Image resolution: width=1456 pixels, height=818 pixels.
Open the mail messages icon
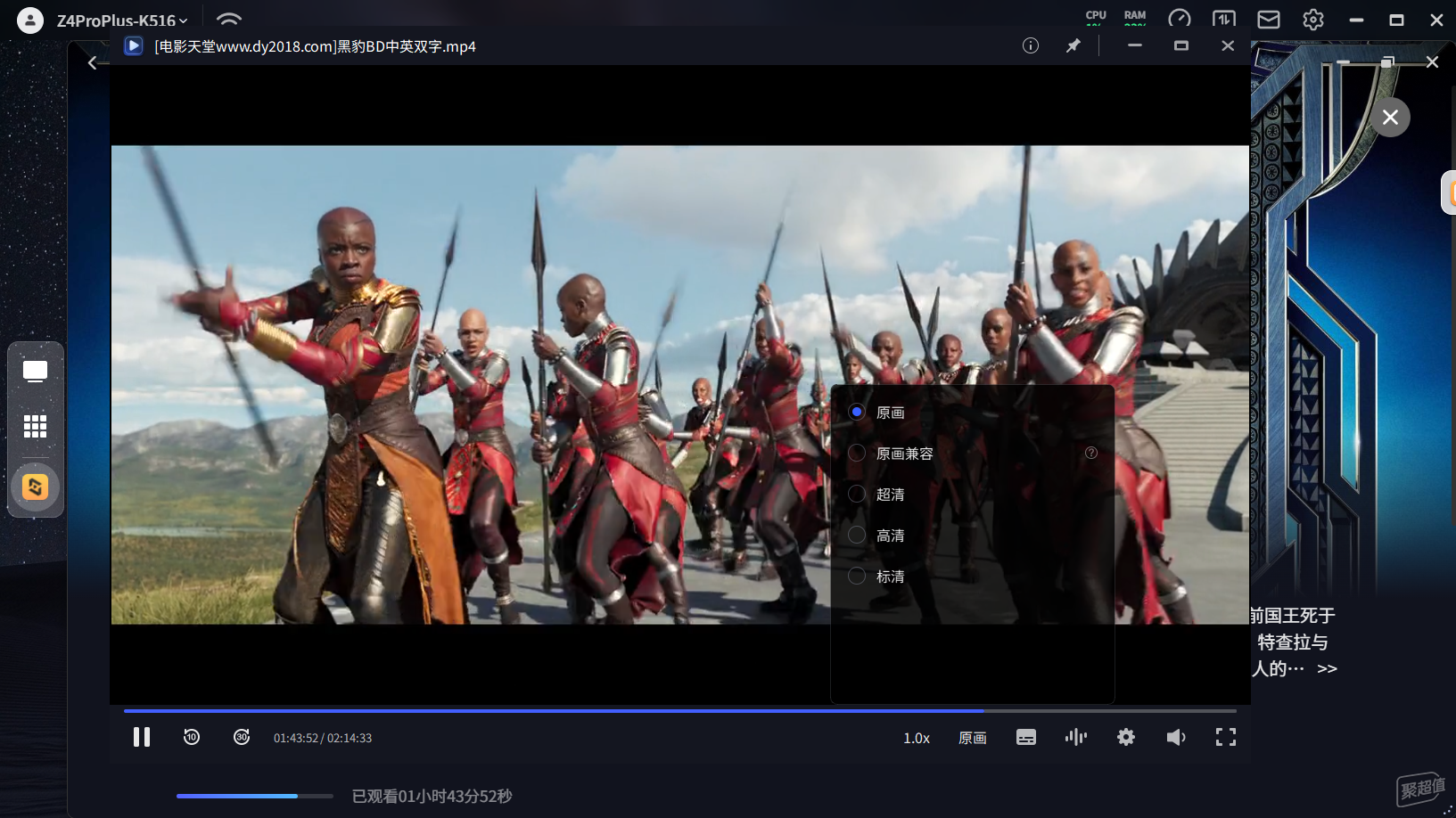pos(1269,19)
